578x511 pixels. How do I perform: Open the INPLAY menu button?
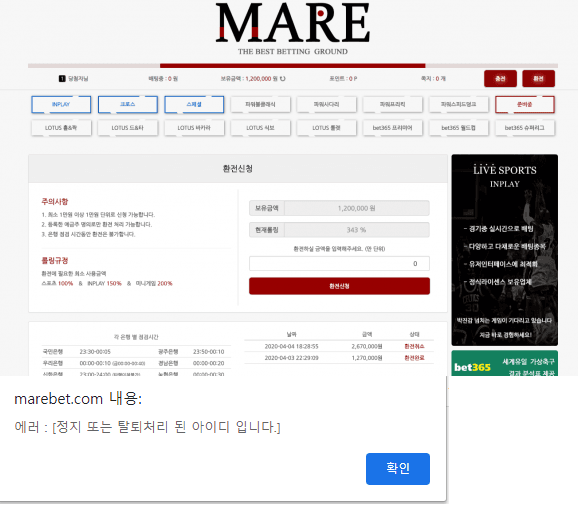pos(61,104)
